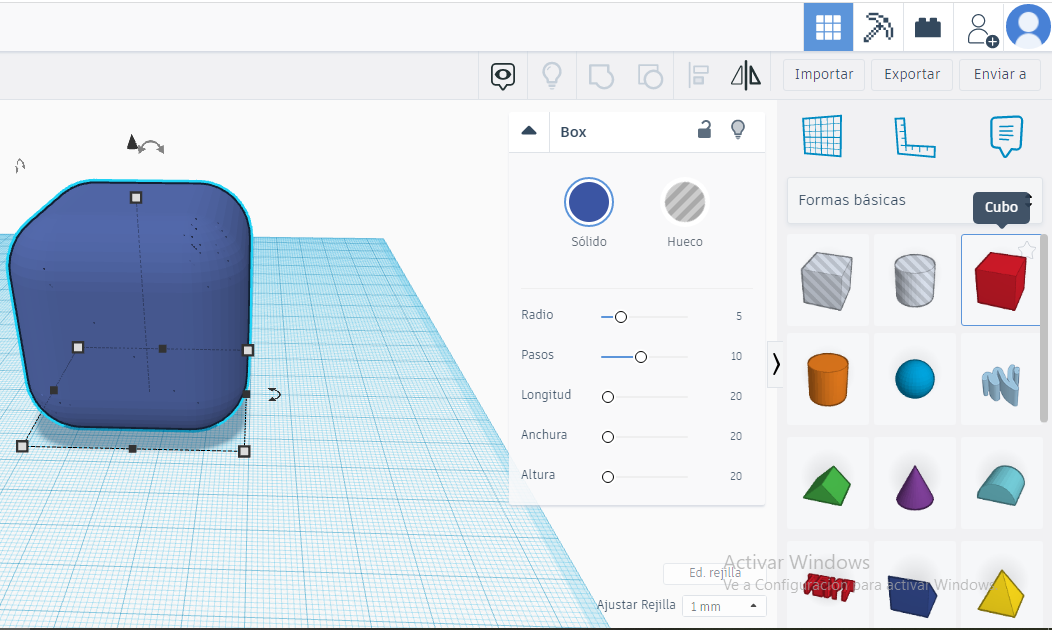Viewport: 1052px width, 630px height.
Task: Hide the Box using the bulb toggle
Action: [x=738, y=130]
